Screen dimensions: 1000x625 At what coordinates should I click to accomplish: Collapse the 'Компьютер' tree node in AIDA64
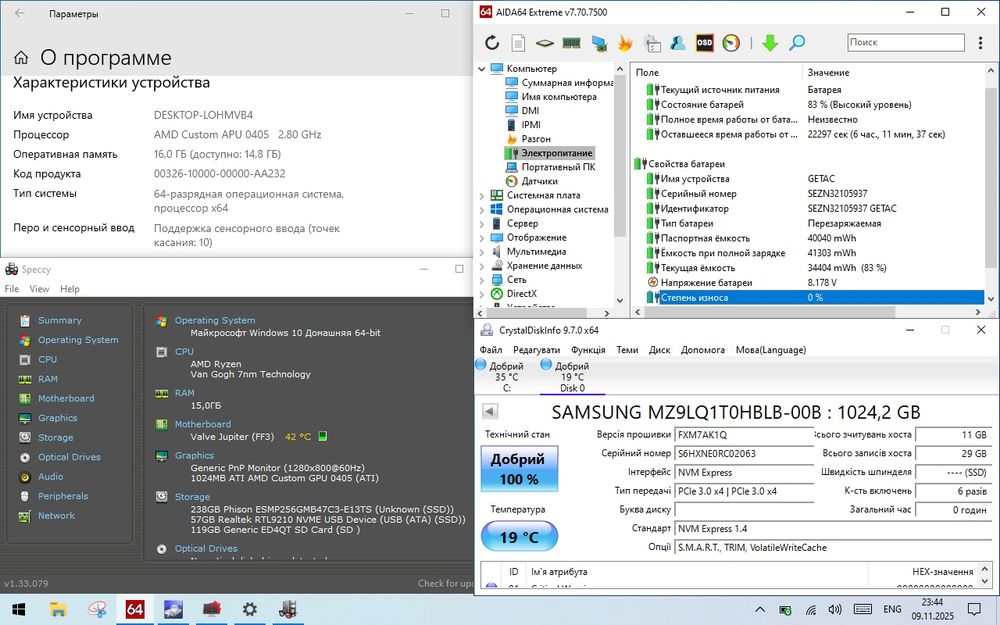pyautogui.click(x=482, y=69)
